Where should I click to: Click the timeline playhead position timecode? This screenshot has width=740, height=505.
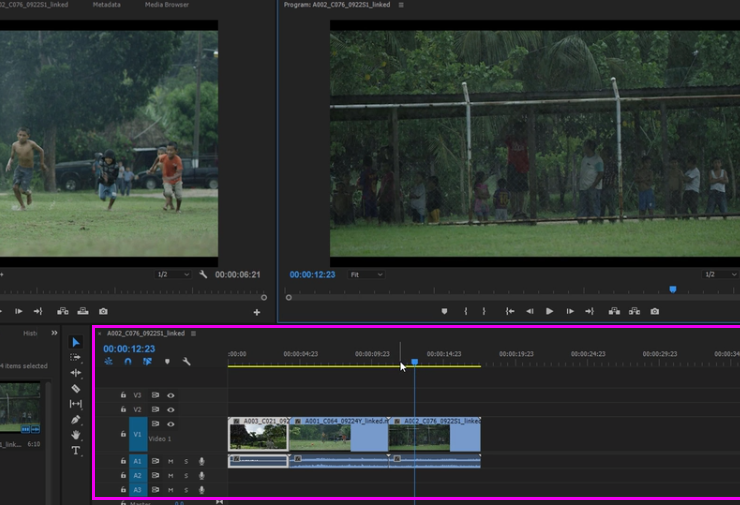129,349
